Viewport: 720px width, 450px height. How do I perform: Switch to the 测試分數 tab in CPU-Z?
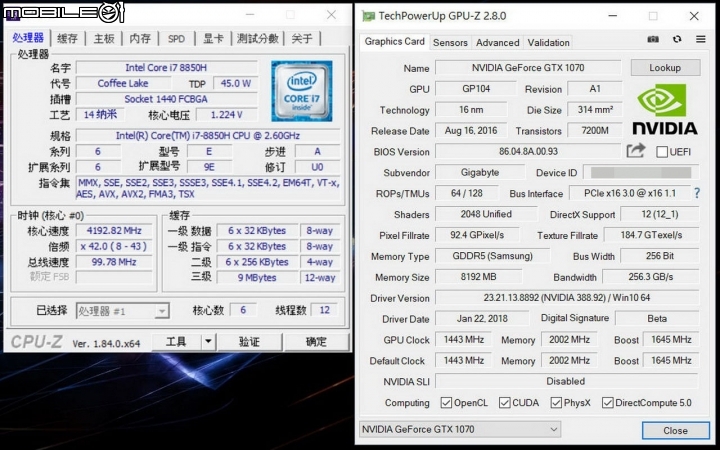pyautogui.click(x=258, y=39)
